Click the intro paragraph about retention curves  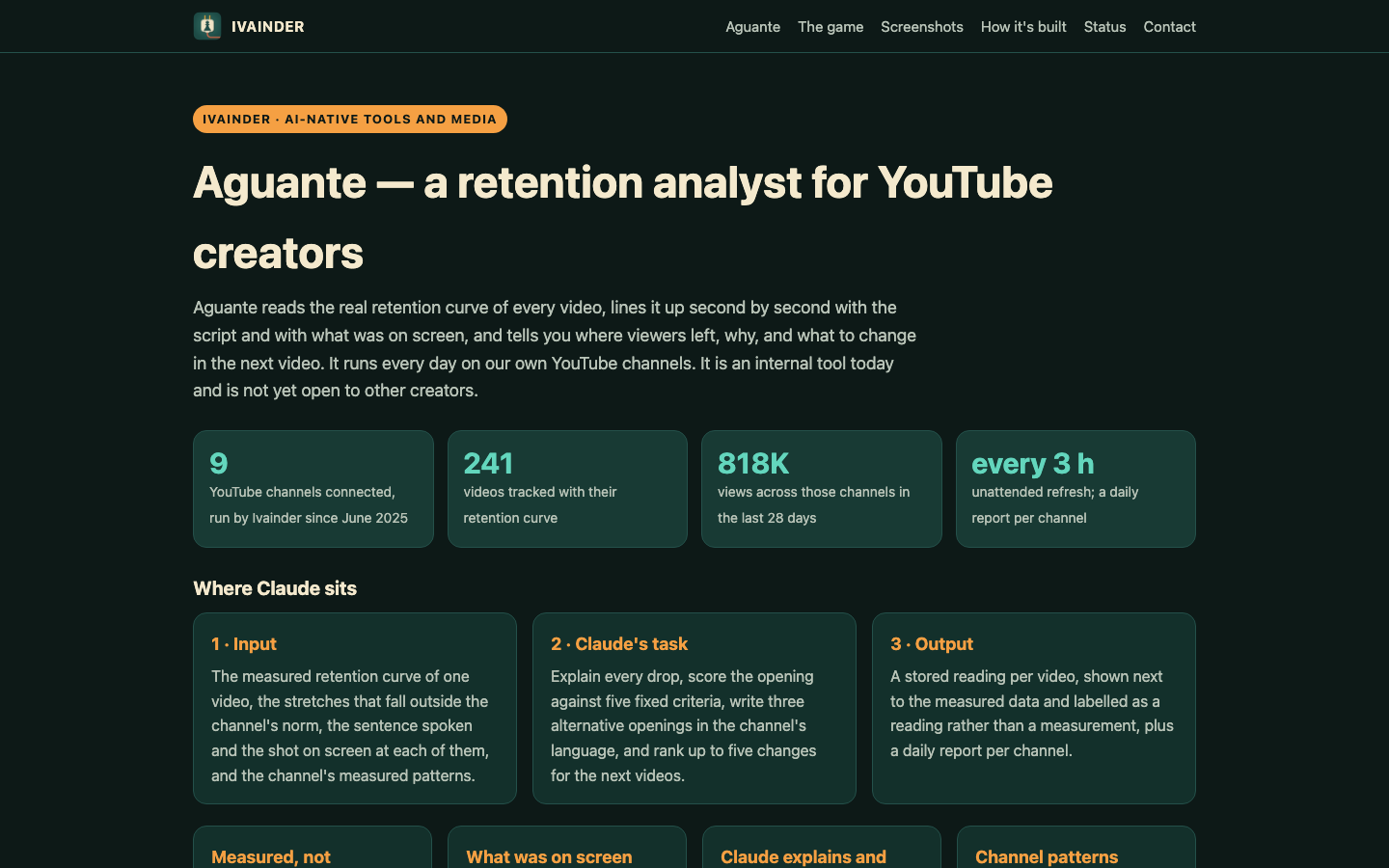[555, 349]
